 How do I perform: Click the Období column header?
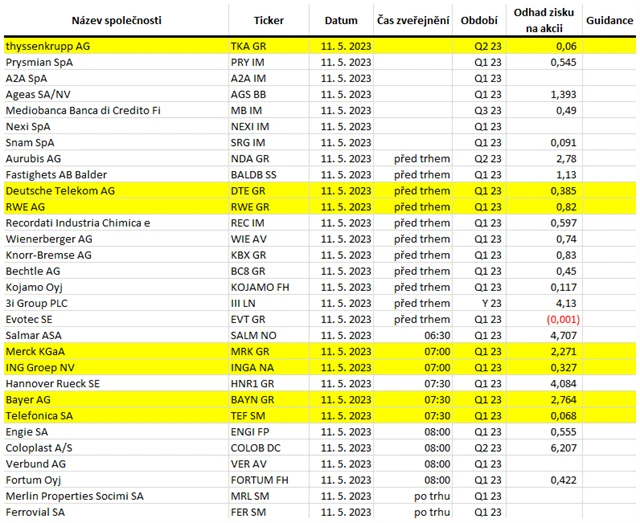coord(482,19)
